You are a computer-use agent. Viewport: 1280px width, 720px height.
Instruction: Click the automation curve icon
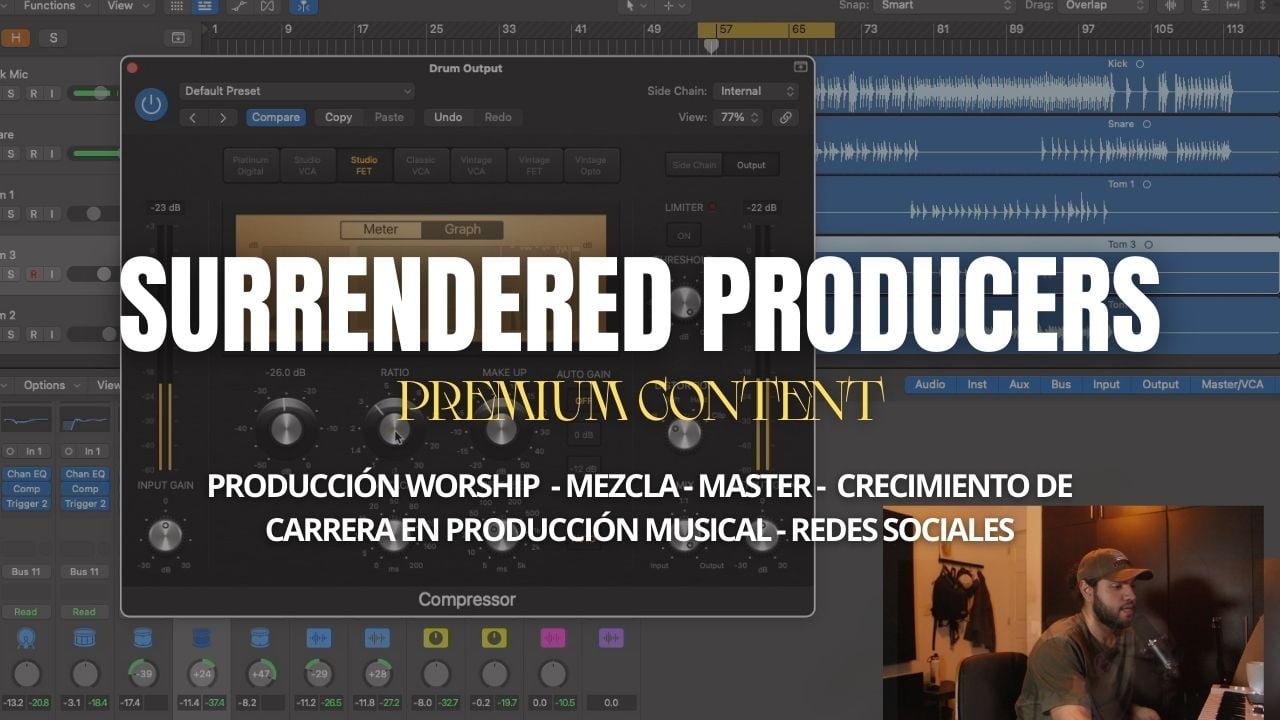(240, 6)
